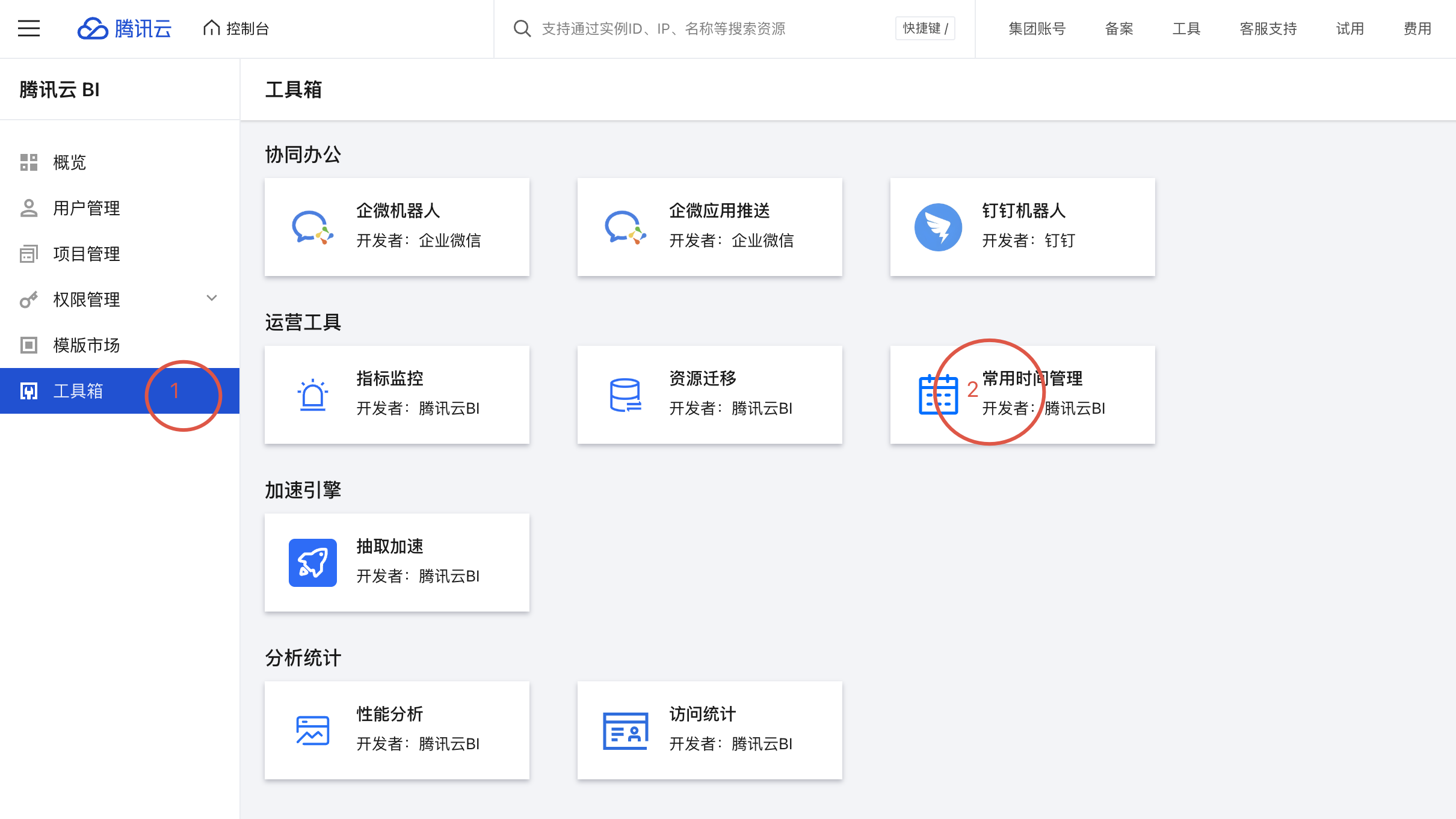Click the 控制台 home link
The image size is (1456, 819).
236,28
